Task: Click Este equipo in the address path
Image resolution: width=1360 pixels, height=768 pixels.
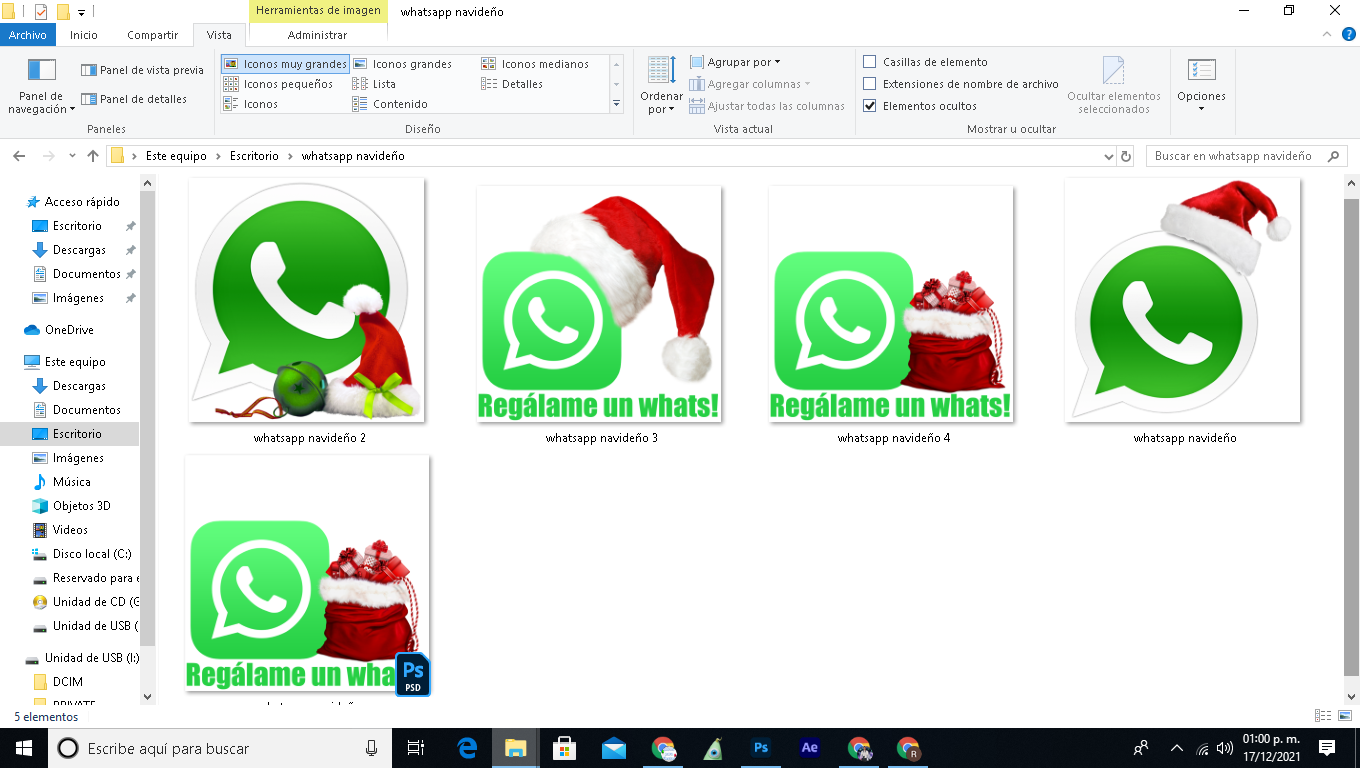Action: 176,156
